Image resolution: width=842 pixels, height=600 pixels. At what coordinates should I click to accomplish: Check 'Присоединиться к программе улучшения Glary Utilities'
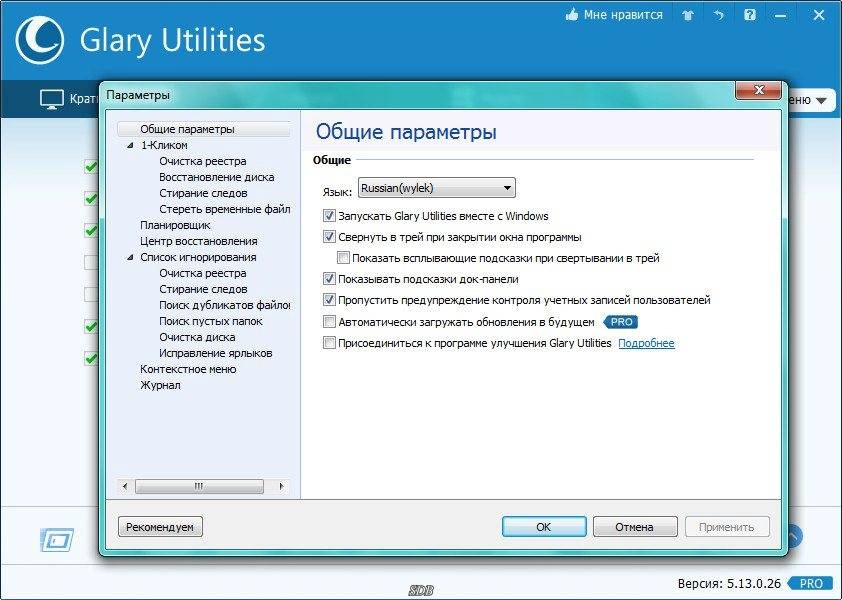329,343
